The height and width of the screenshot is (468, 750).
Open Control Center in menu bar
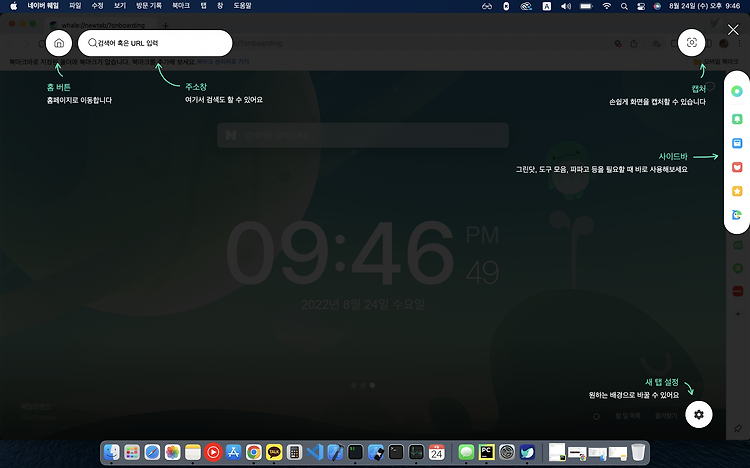(641, 6)
